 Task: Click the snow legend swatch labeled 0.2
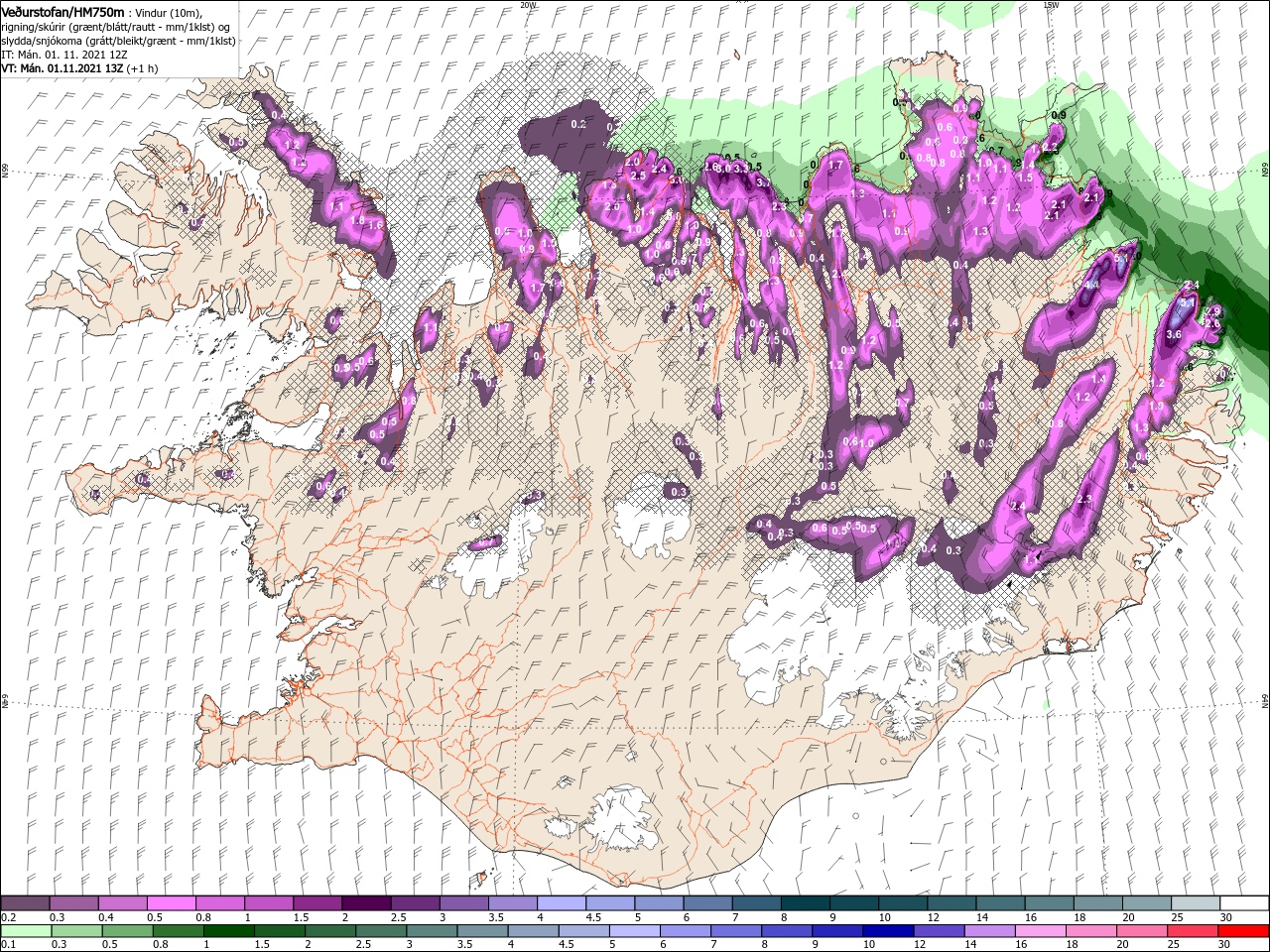tap(25, 903)
